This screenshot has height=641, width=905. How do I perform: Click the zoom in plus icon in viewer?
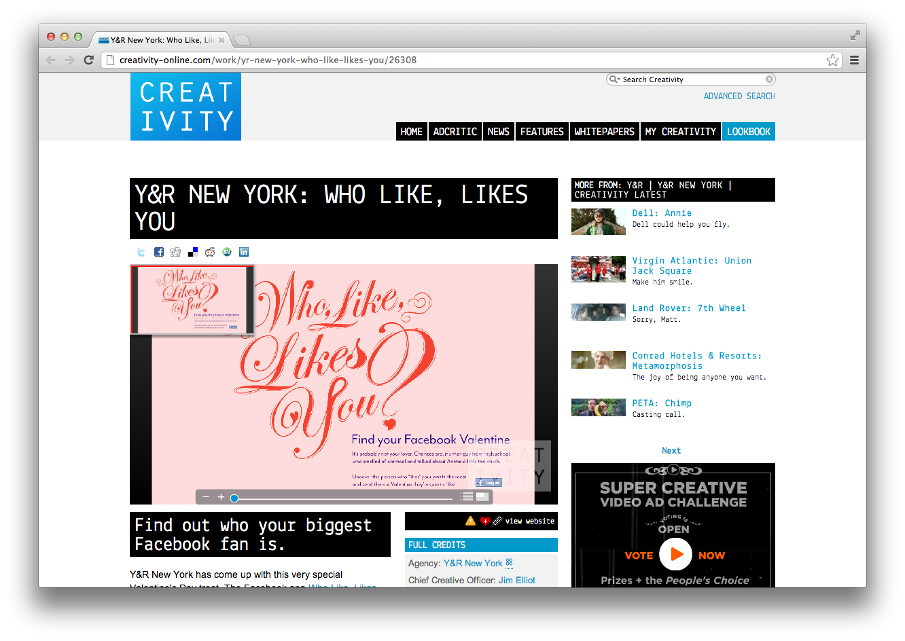coord(220,497)
